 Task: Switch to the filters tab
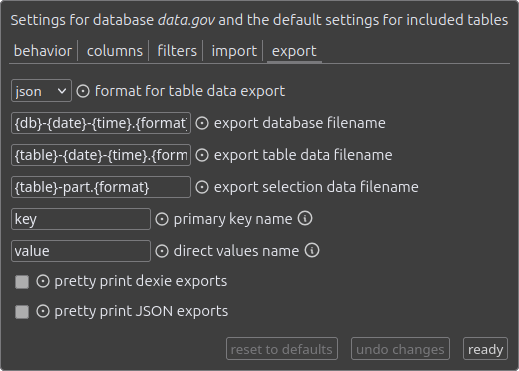[x=177, y=51]
